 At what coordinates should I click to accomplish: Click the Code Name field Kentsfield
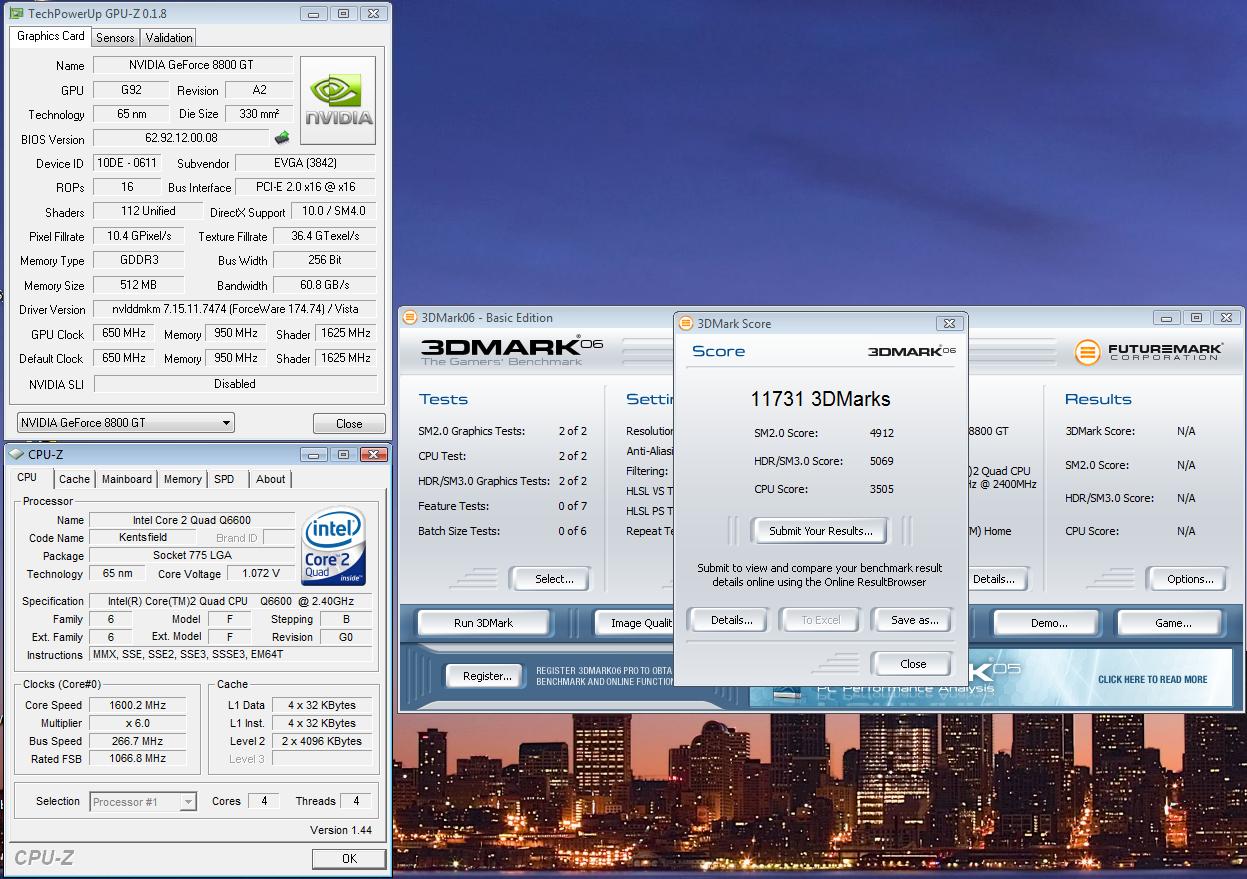coord(142,538)
